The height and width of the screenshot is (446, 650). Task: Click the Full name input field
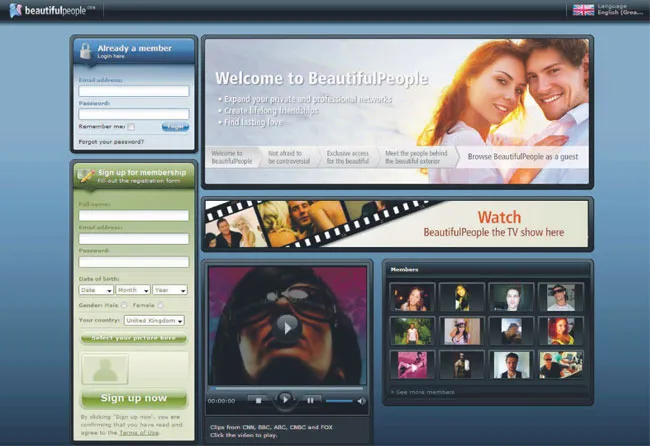tap(133, 215)
